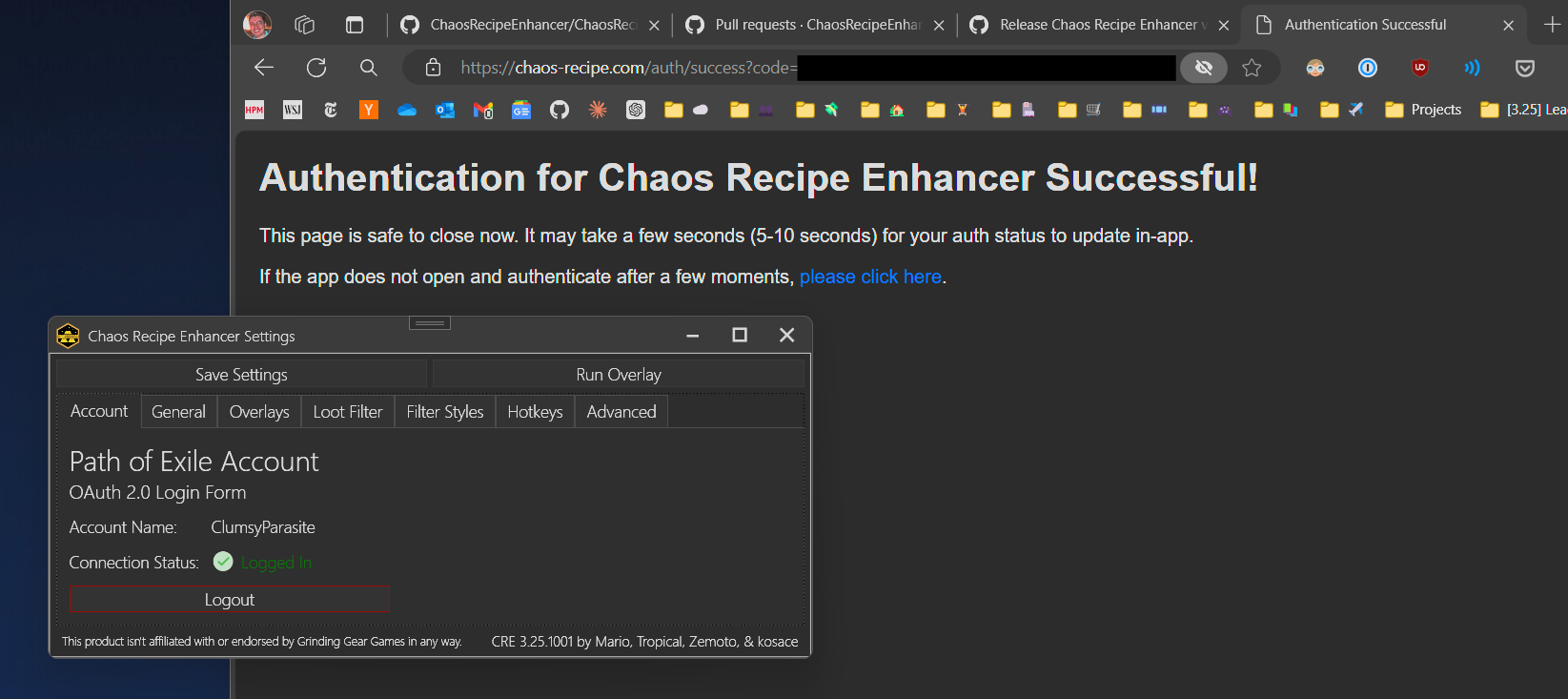Bookmark this page with the star icon

click(1252, 68)
